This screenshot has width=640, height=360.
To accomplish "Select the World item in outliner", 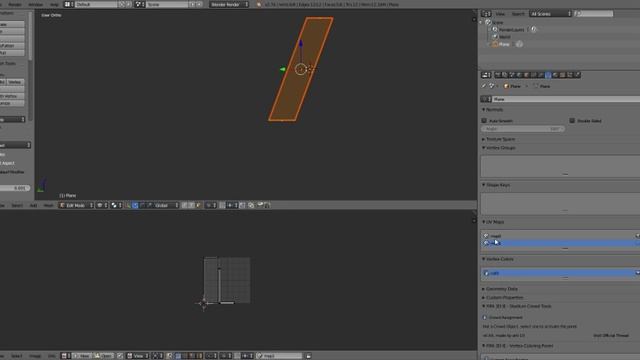I will pyautogui.click(x=504, y=37).
